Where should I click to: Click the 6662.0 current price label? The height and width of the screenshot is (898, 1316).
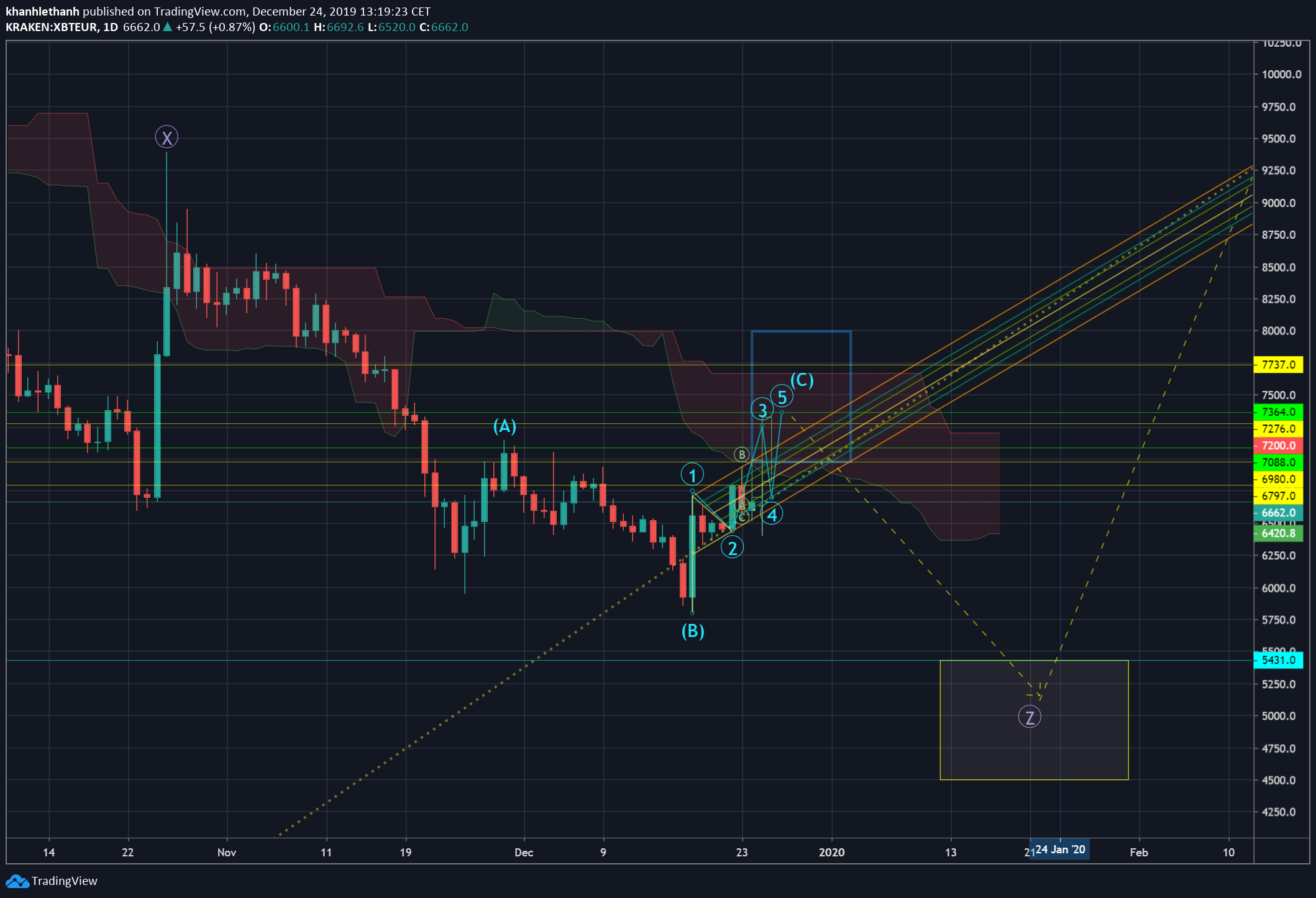click(x=1279, y=513)
